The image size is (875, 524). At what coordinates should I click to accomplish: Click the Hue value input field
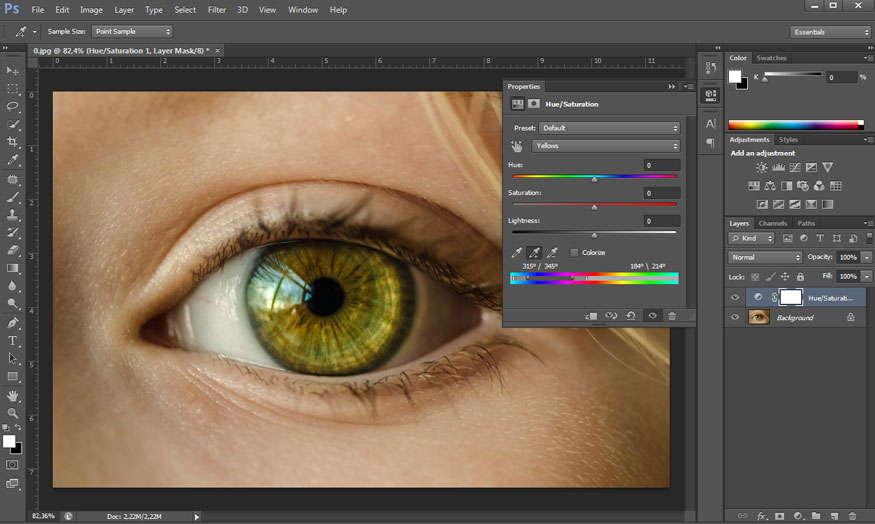661,165
